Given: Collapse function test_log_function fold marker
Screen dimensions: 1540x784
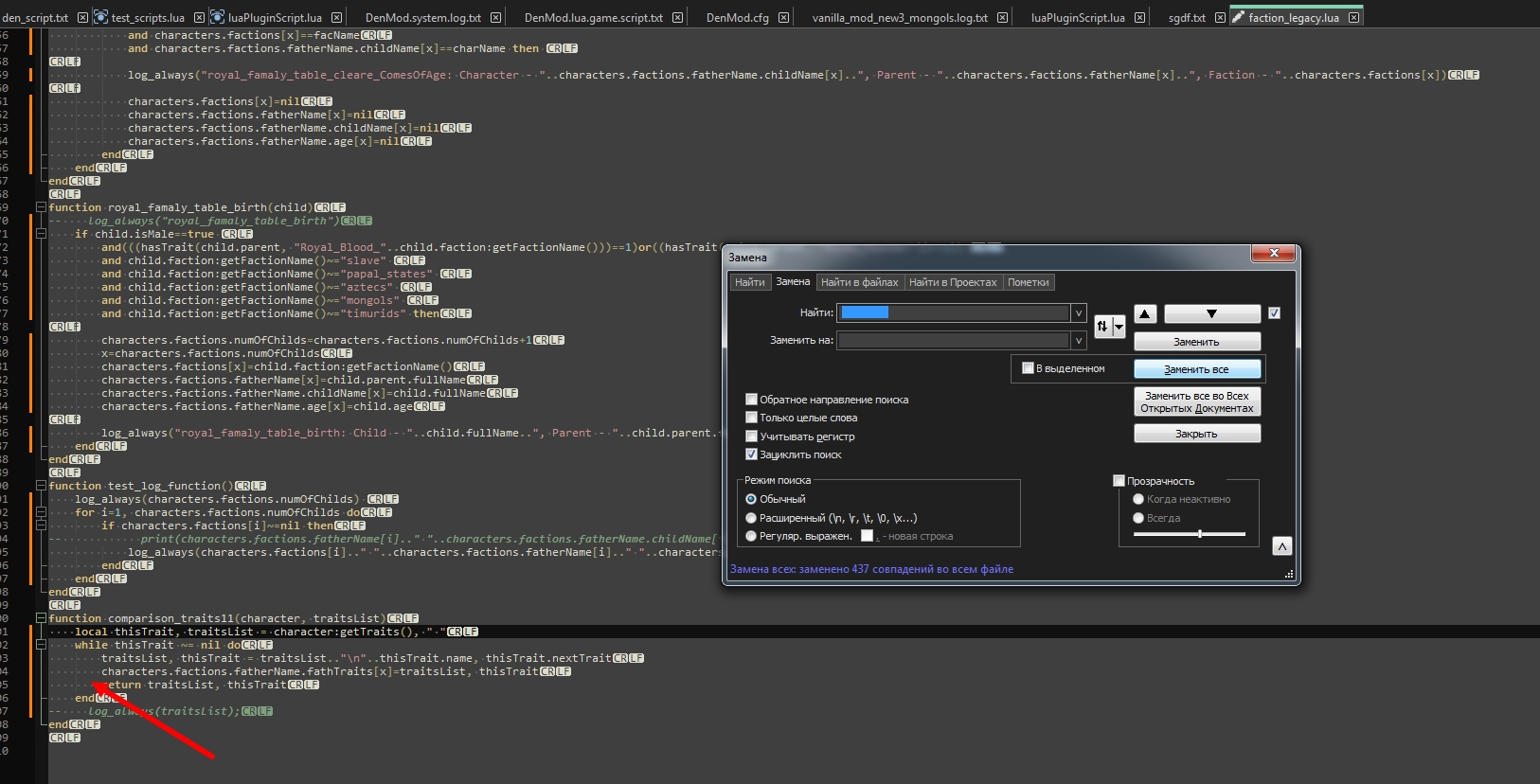Looking at the screenshot, I should (x=41, y=486).
